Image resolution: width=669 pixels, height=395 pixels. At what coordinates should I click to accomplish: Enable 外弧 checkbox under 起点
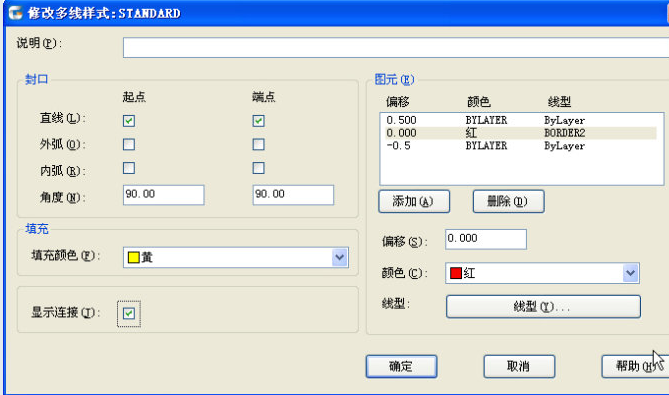click(129, 144)
